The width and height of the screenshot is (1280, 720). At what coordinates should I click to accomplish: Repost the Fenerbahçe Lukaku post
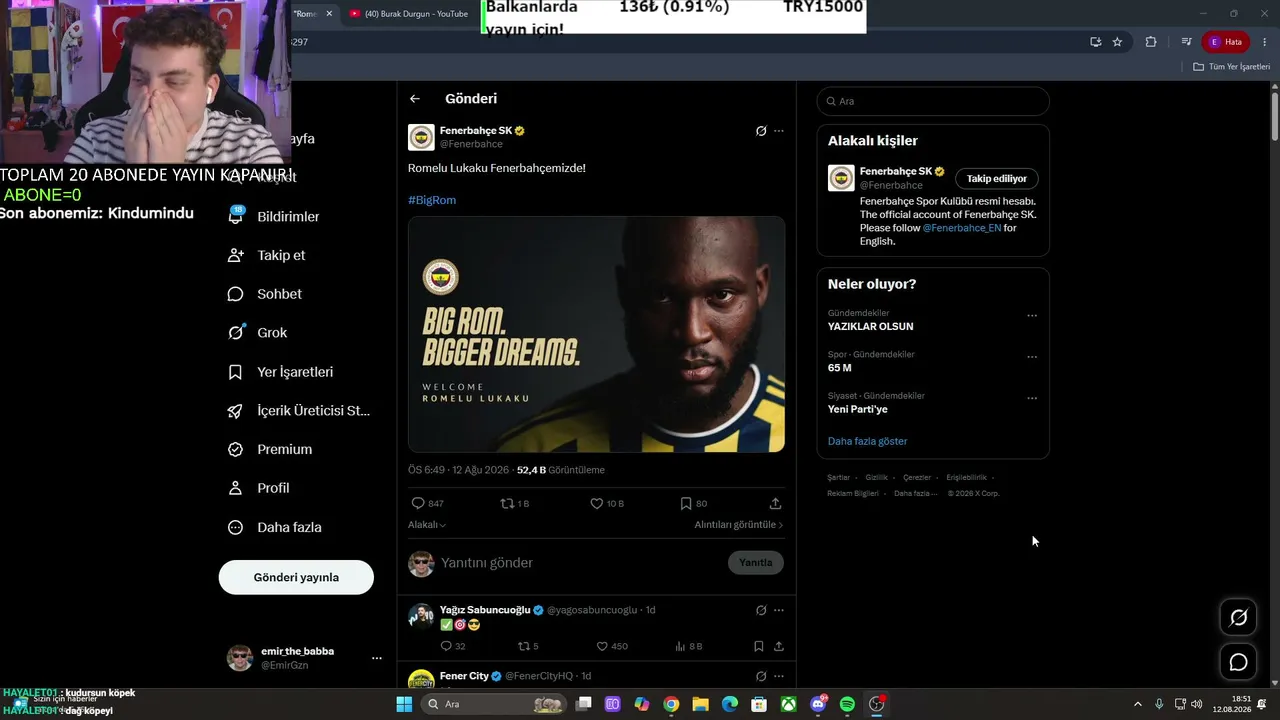point(514,504)
